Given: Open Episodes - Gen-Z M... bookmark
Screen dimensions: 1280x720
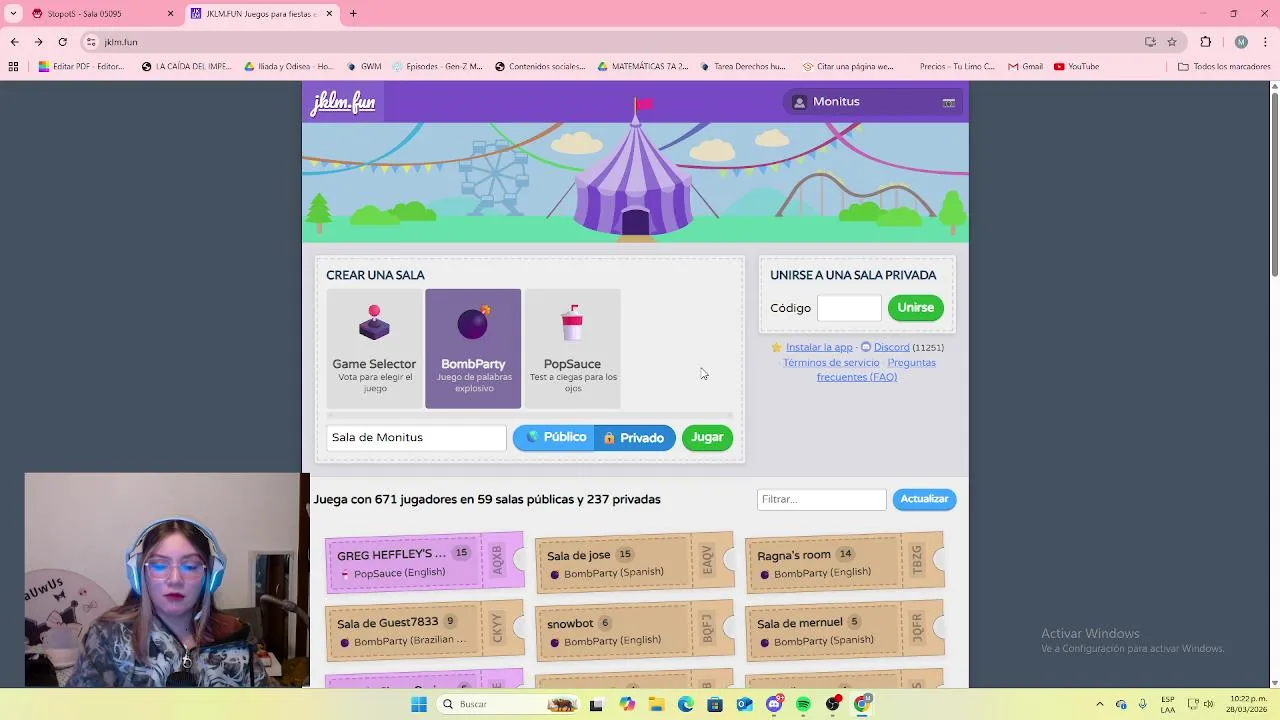Looking at the screenshot, I should [x=438, y=67].
